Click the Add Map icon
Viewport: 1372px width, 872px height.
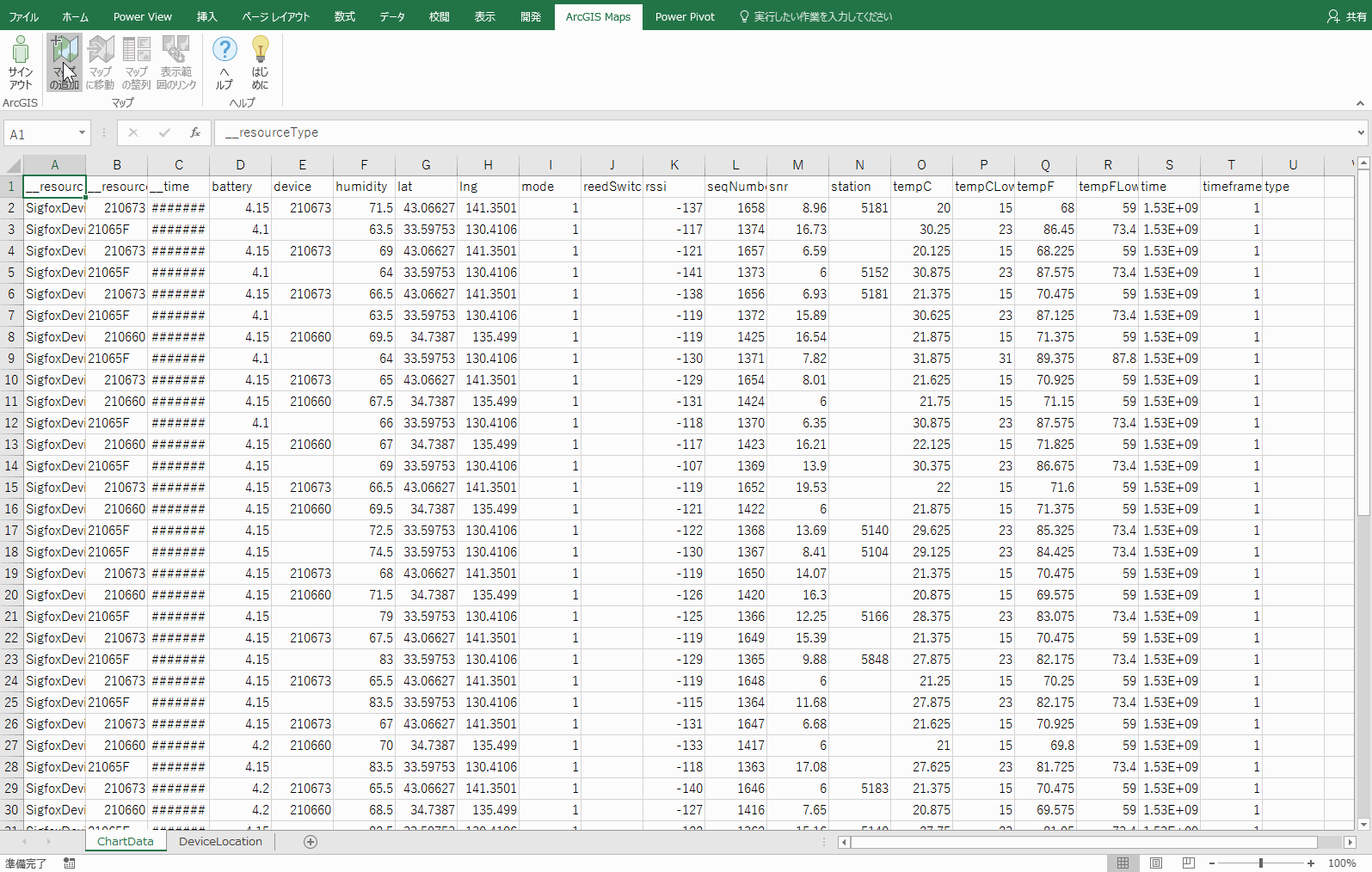65,62
